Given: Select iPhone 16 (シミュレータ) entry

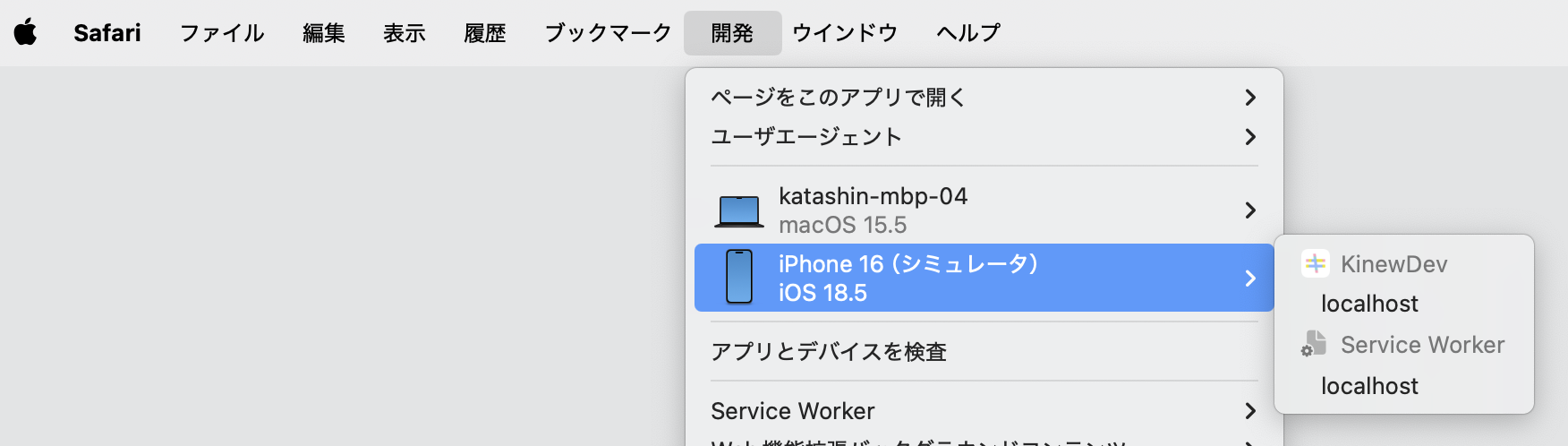Looking at the screenshot, I should pos(984,278).
